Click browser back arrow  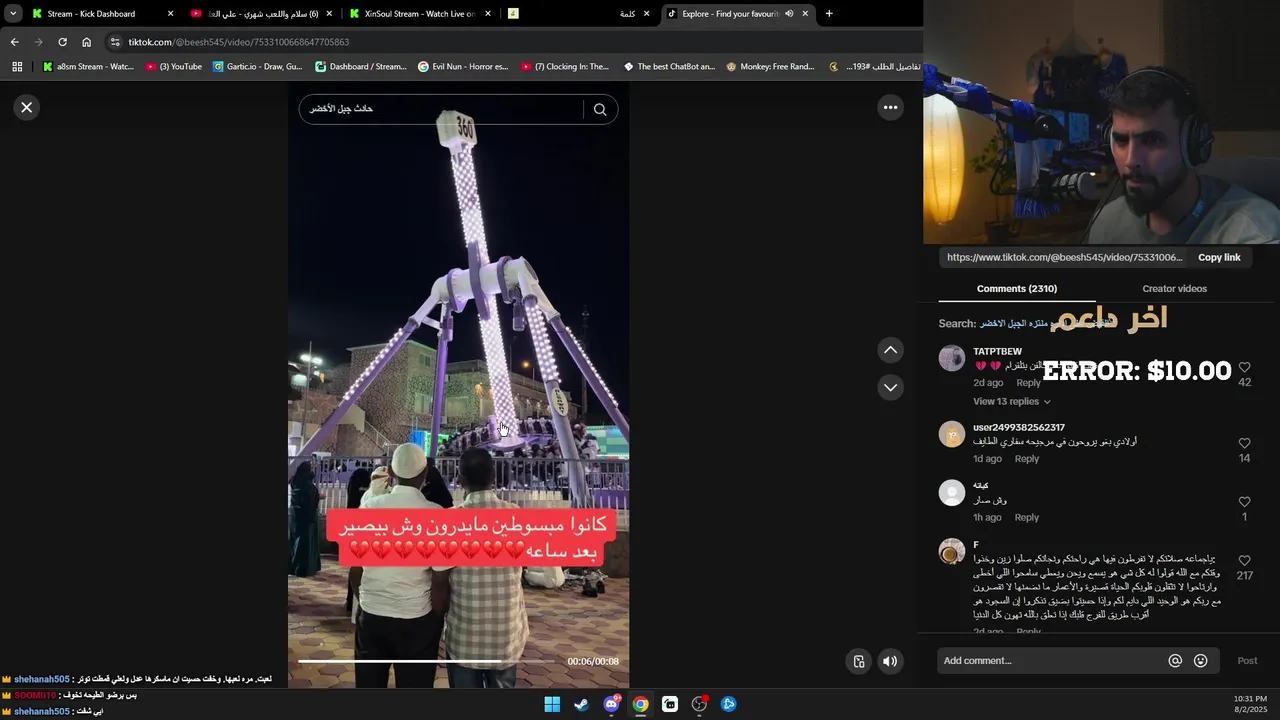click(14, 42)
